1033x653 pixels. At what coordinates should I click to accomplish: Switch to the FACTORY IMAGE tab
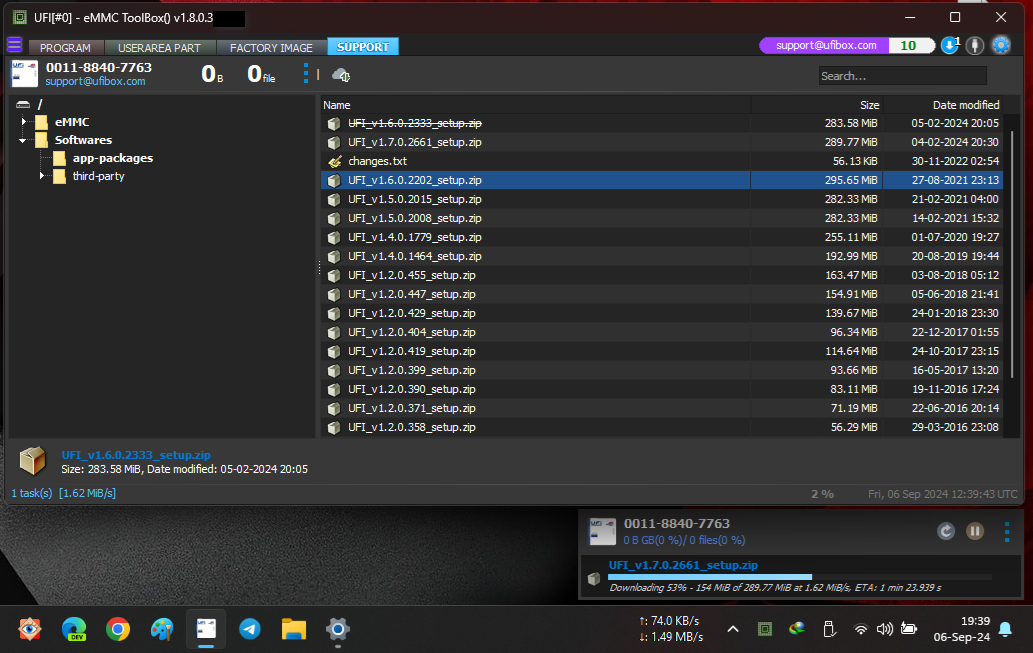[x=271, y=47]
